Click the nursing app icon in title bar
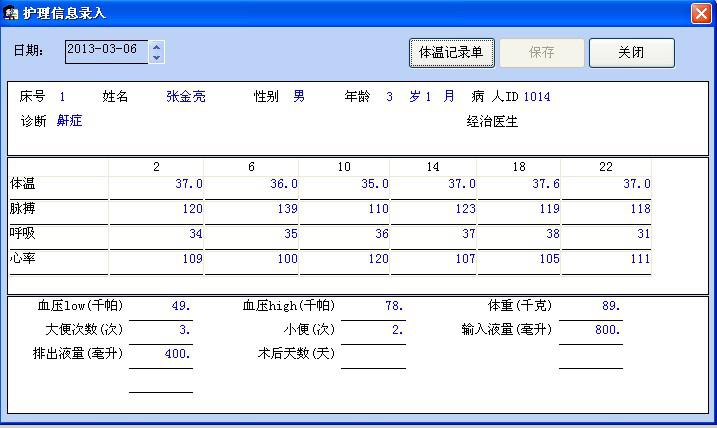Image resolution: width=717 pixels, height=428 pixels. pos(11,13)
